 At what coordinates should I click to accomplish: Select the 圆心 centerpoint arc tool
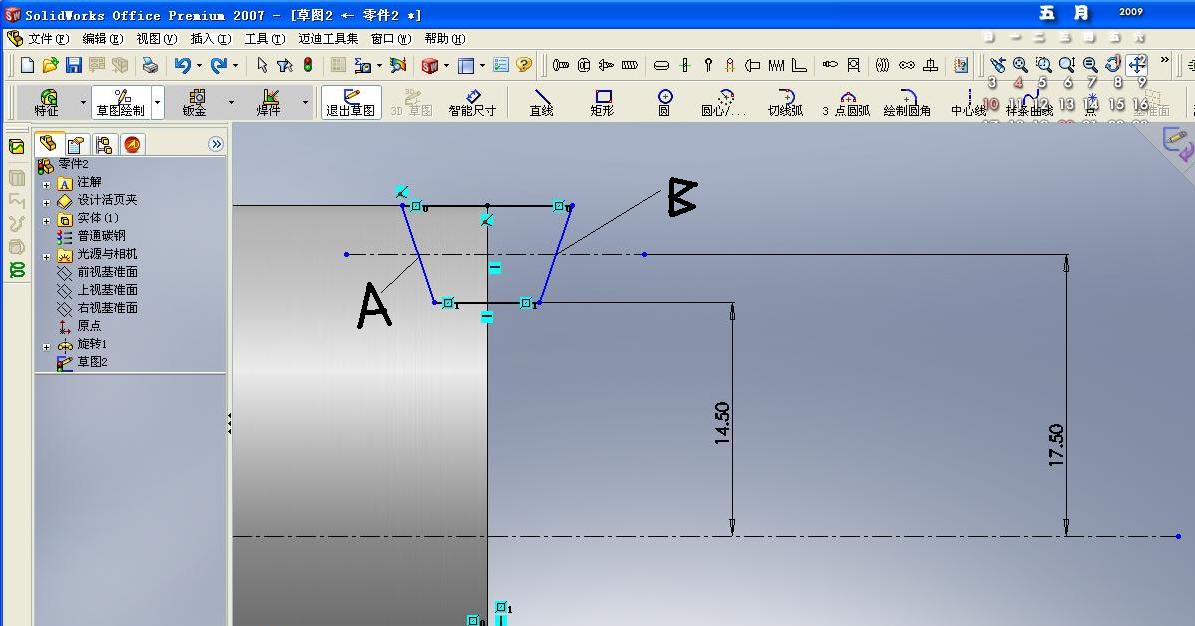pyautogui.click(x=724, y=102)
